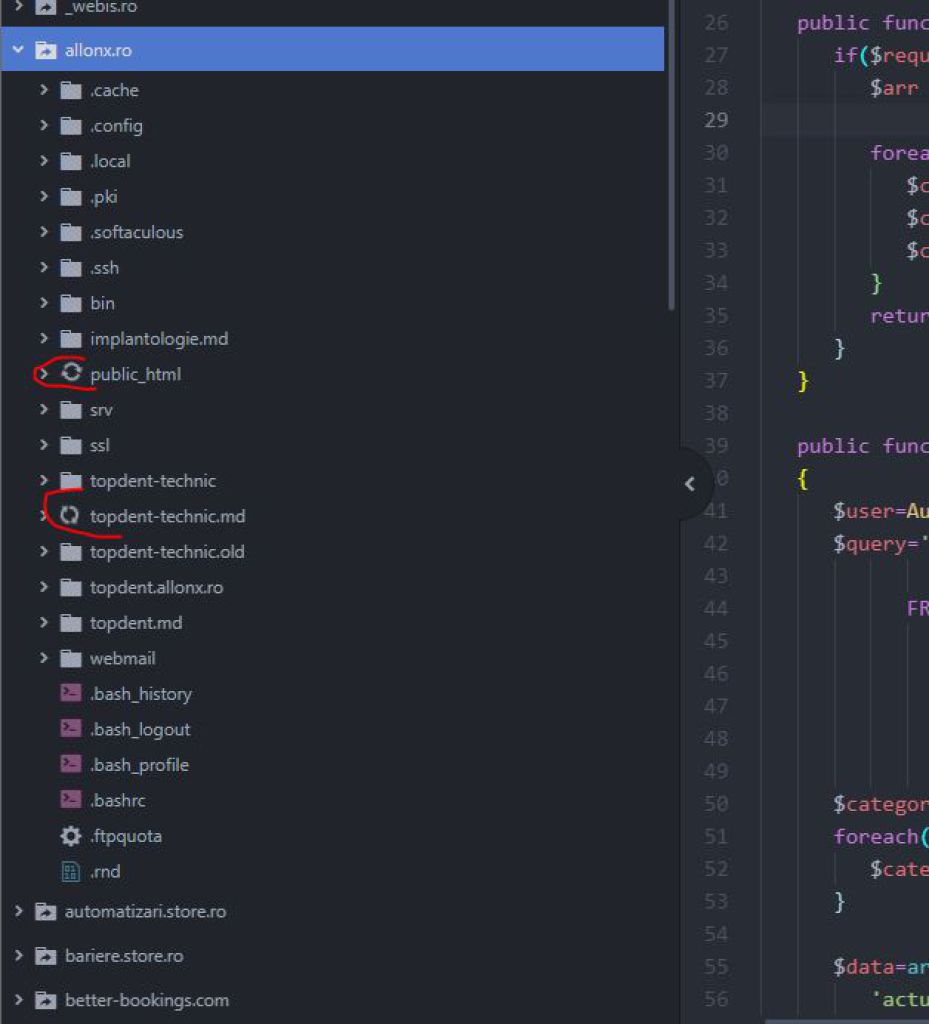The width and height of the screenshot is (929, 1024).
Task: Click the implantologie.md folder icon
Action: (x=71, y=339)
